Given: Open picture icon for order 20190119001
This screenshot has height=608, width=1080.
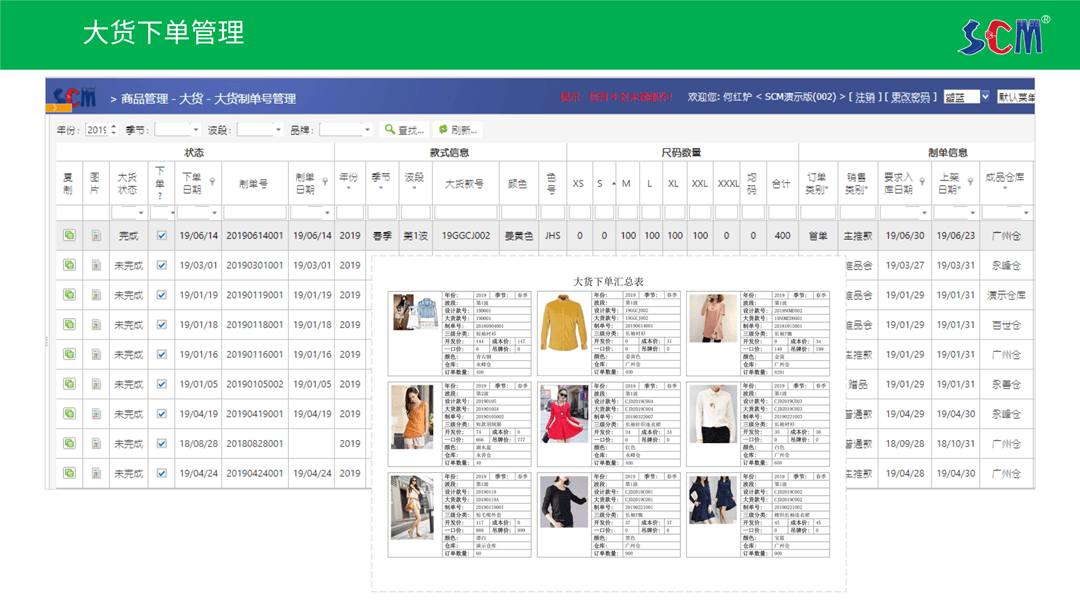Looking at the screenshot, I should (96, 295).
